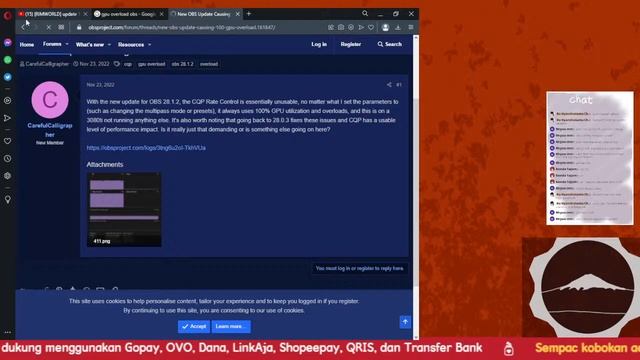Screen dimensions: 640x360
Task: Click the purple C user avatar
Action: tap(50, 100)
